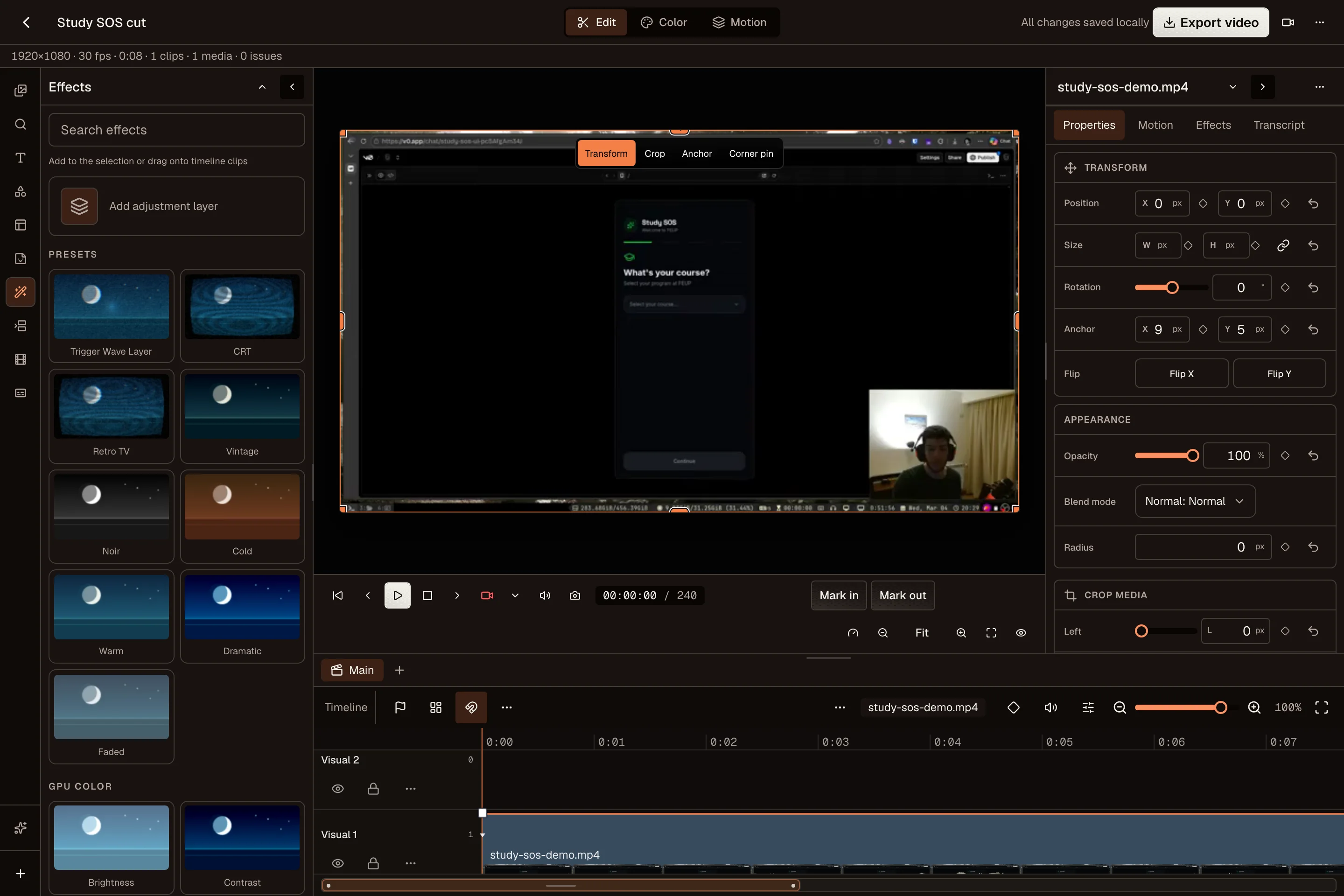This screenshot has width=1344, height=896.
Task: Switch to the Motion workspace tab
Action: pos(739,22)
